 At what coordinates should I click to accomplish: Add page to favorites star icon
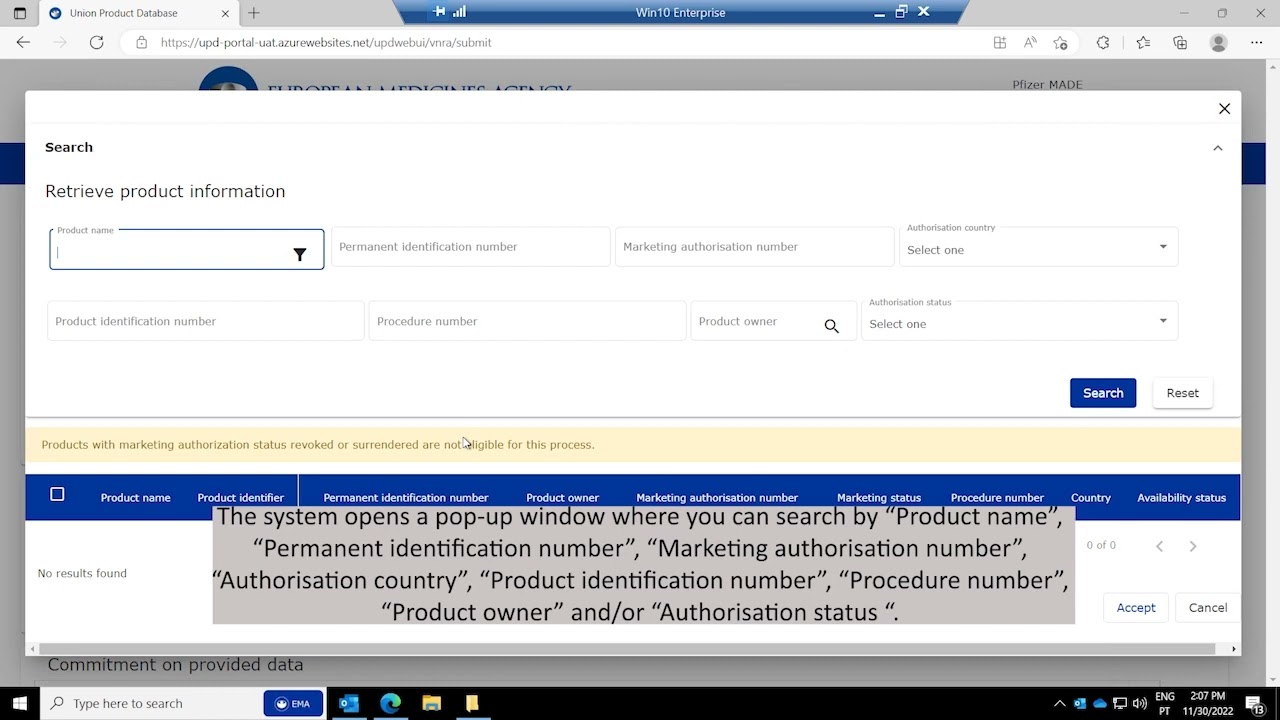(1060, 42)
